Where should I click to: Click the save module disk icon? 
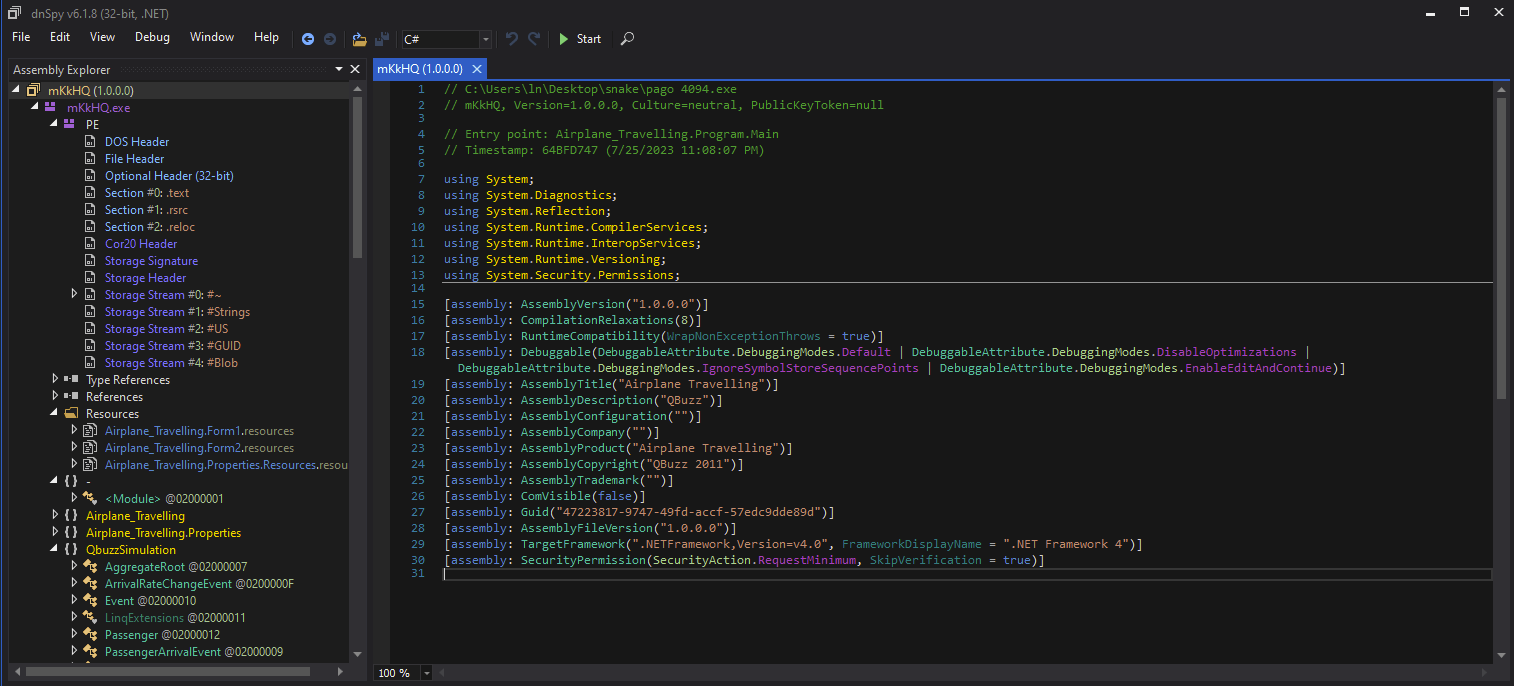(382, 39)
